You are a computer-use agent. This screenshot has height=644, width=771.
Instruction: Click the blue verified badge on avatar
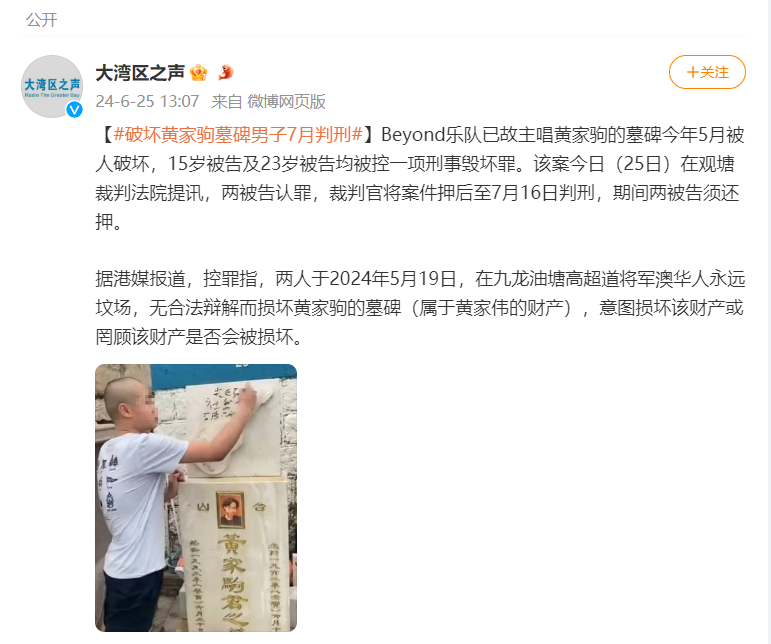(74, 110)
